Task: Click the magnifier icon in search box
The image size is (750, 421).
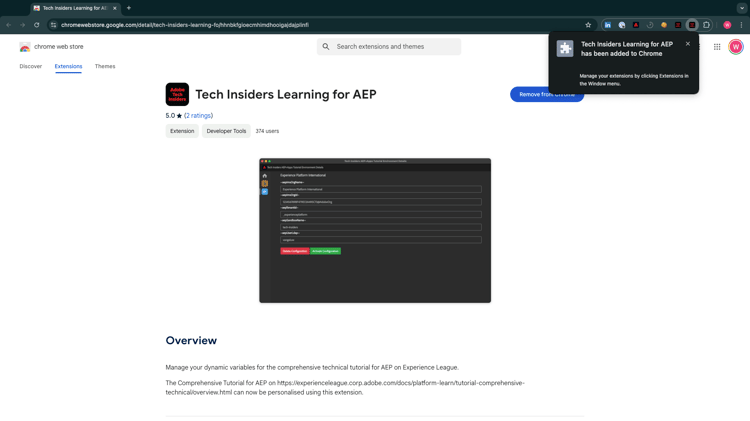Action: click(326, 46)
